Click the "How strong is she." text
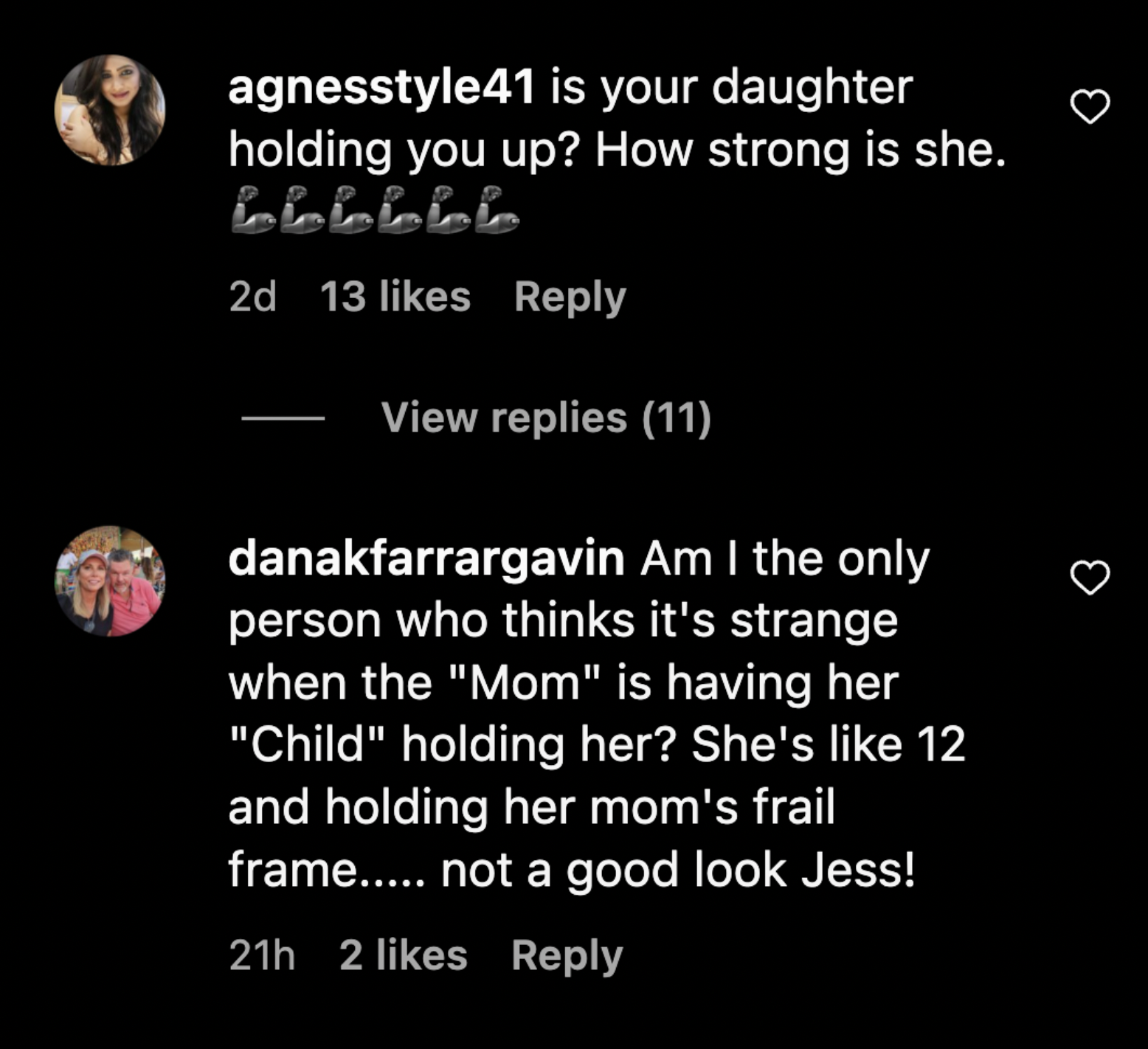 [801, 150]
